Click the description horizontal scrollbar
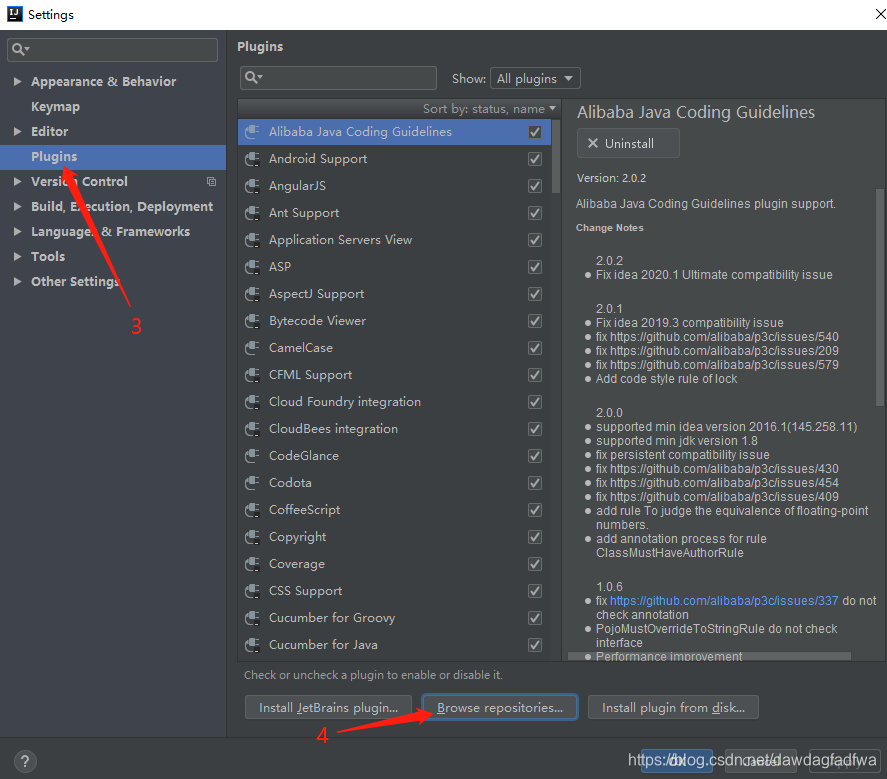 click(709, 656)
